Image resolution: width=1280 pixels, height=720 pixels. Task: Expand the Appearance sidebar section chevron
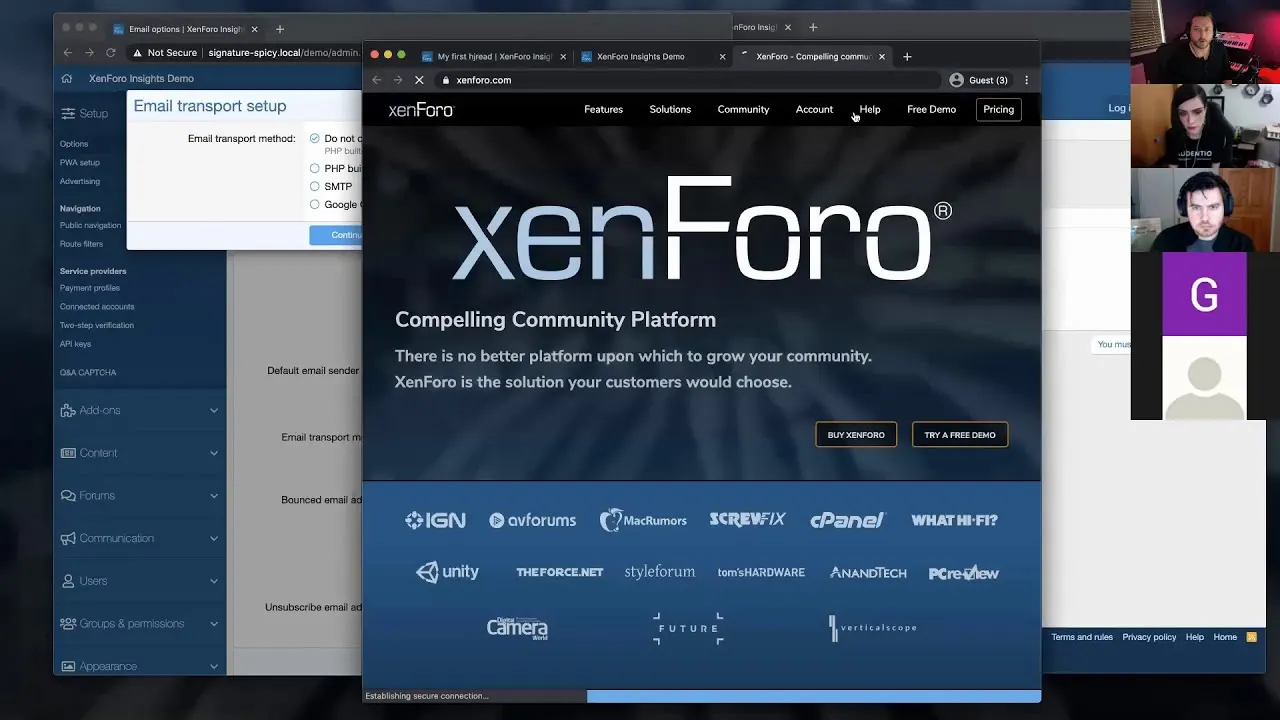pos(214,666)
